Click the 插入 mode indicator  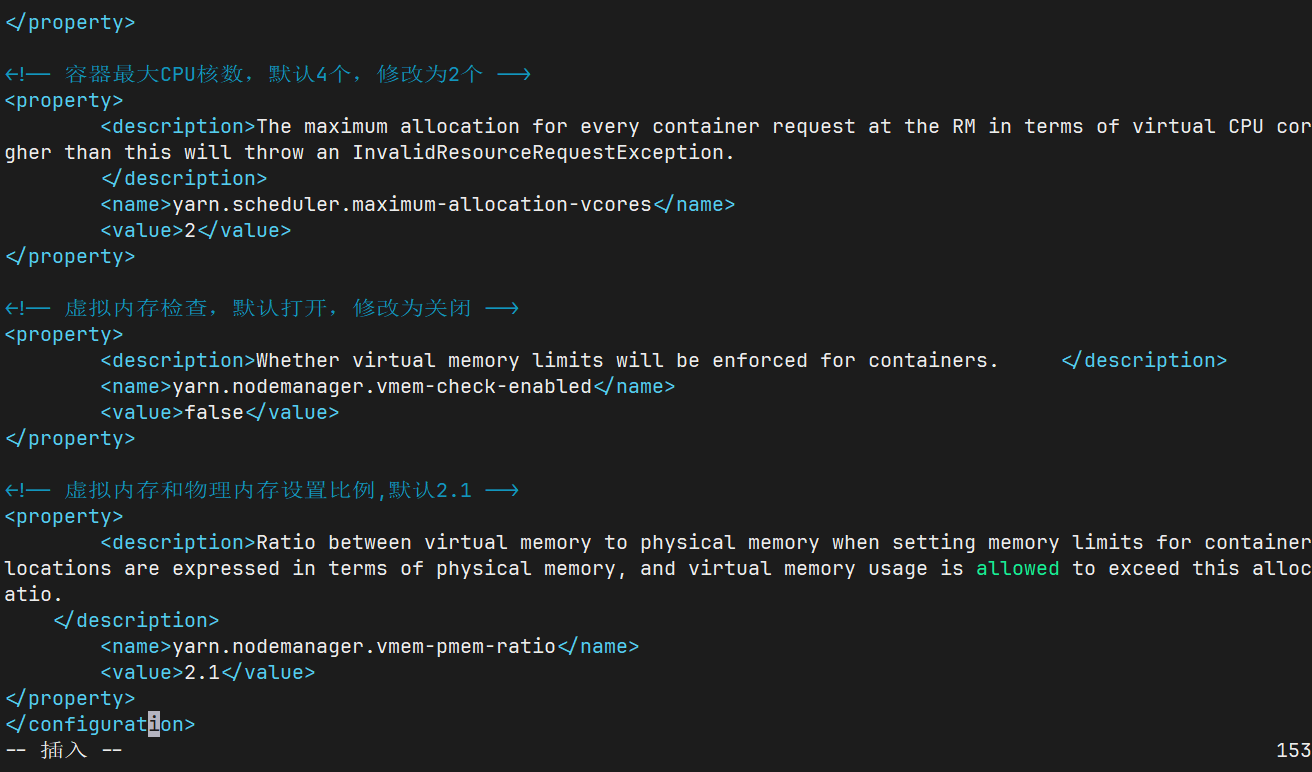point(64,750)
